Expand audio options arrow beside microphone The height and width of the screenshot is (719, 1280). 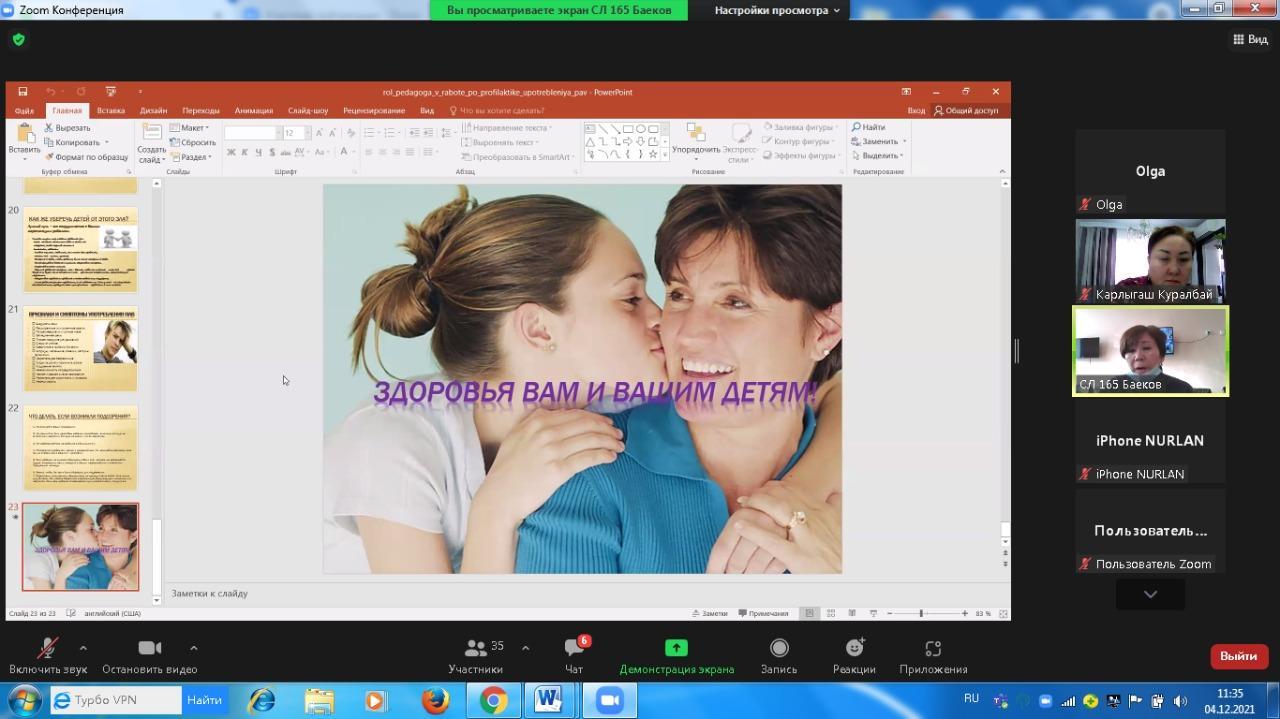(83, 648)
